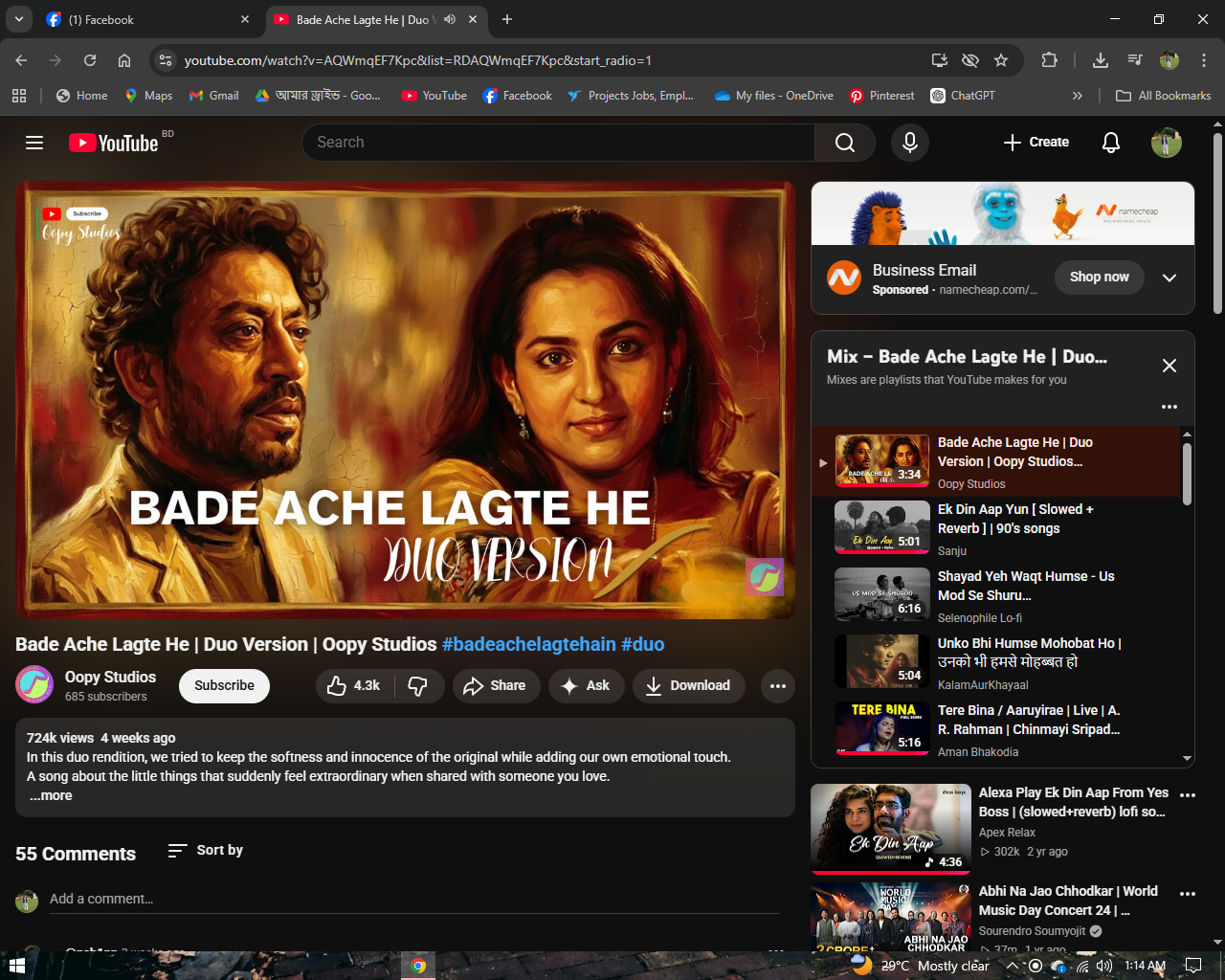Image resolution: width=1225 pixels, height=980 pixels.
Task: Click the #duo hashtag link
Action: (x=642, y=644)
